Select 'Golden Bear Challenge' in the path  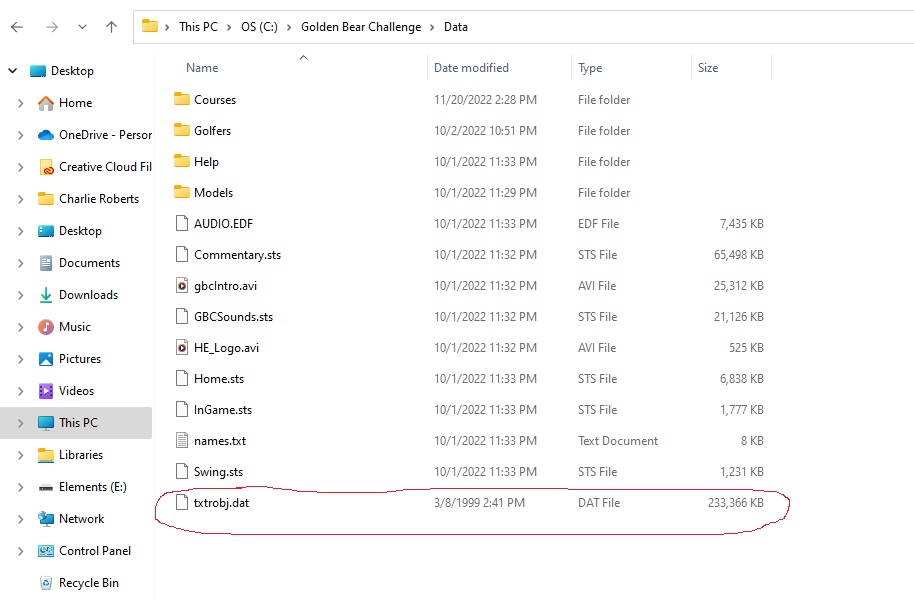click(361, 27)
